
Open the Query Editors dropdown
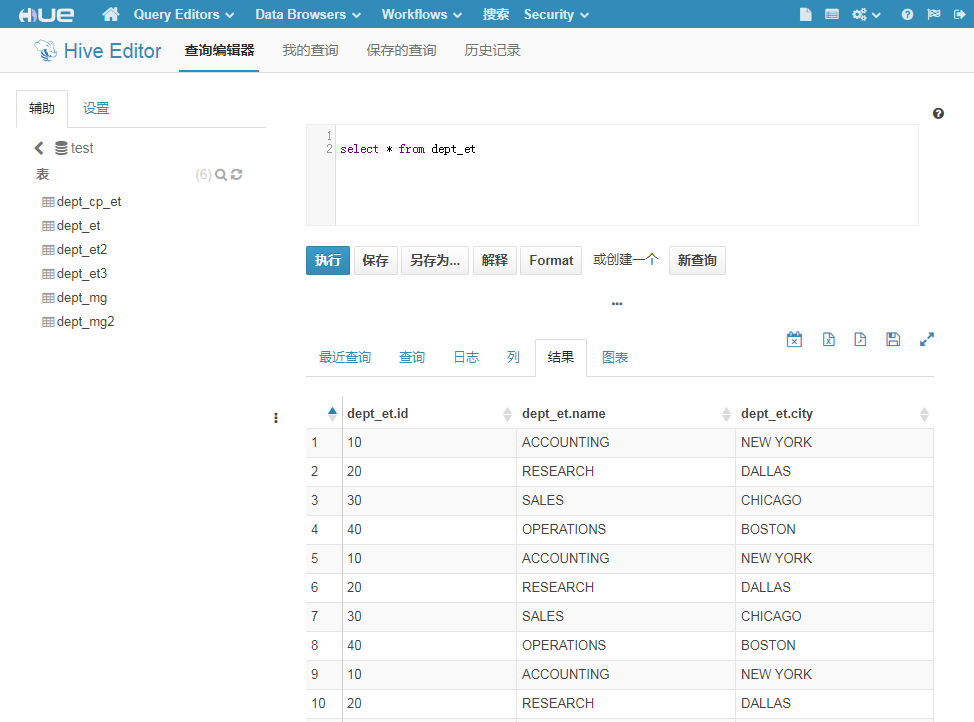184,14
